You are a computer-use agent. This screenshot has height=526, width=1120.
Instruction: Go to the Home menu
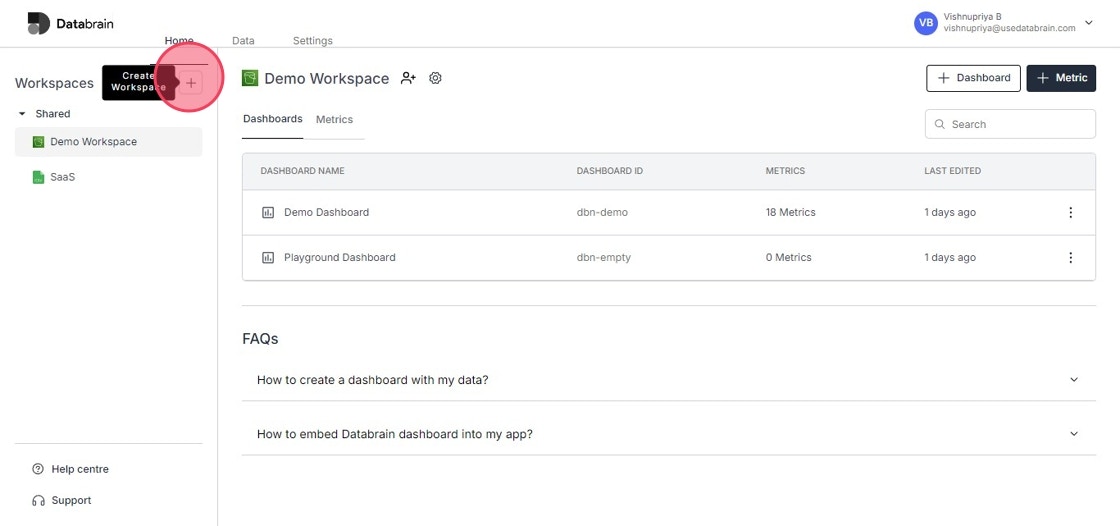[x=179, y=41]
